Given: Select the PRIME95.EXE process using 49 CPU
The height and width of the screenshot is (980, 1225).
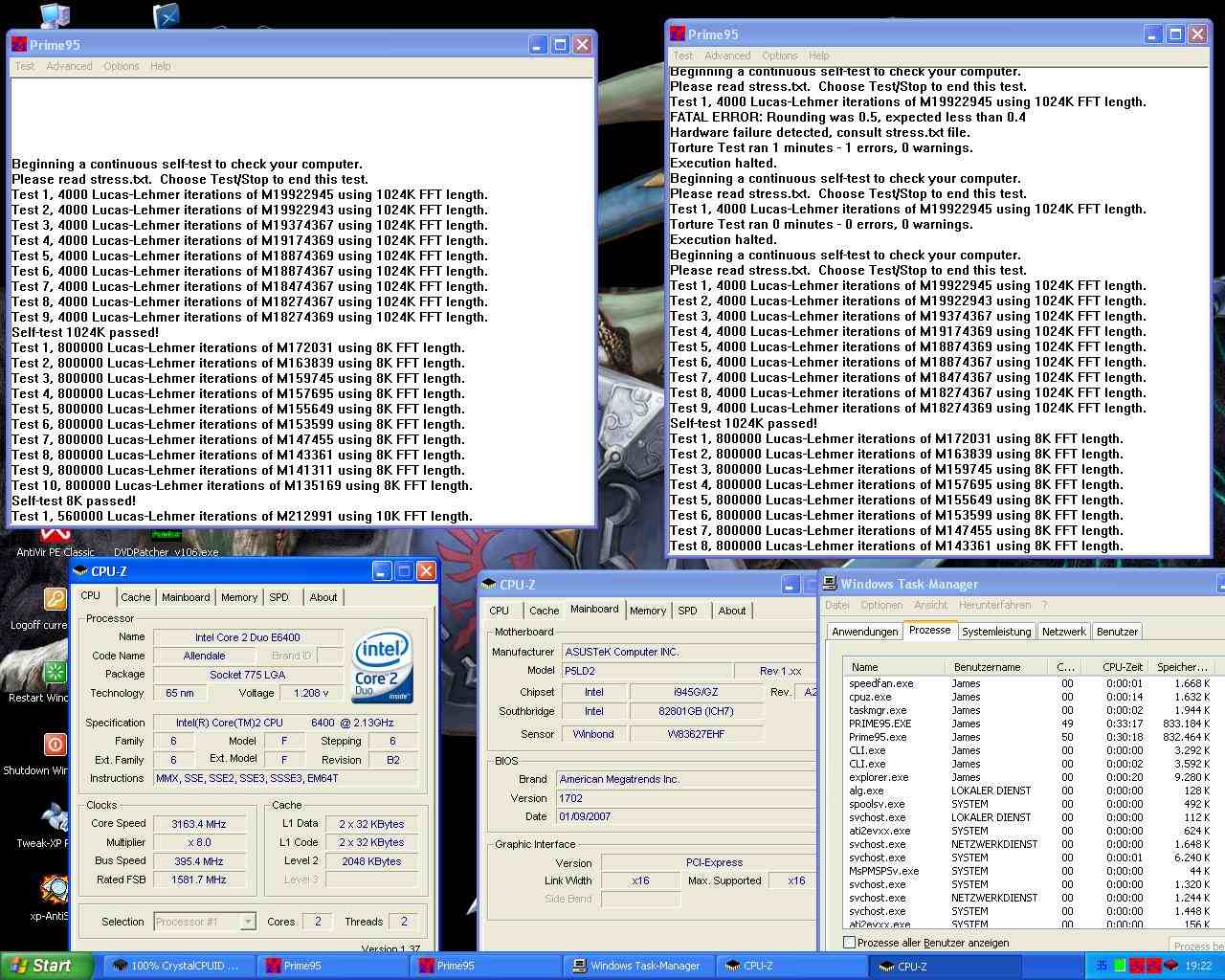Looking at the screenshot, I should pyautogui.click(x=1030, y=724).
